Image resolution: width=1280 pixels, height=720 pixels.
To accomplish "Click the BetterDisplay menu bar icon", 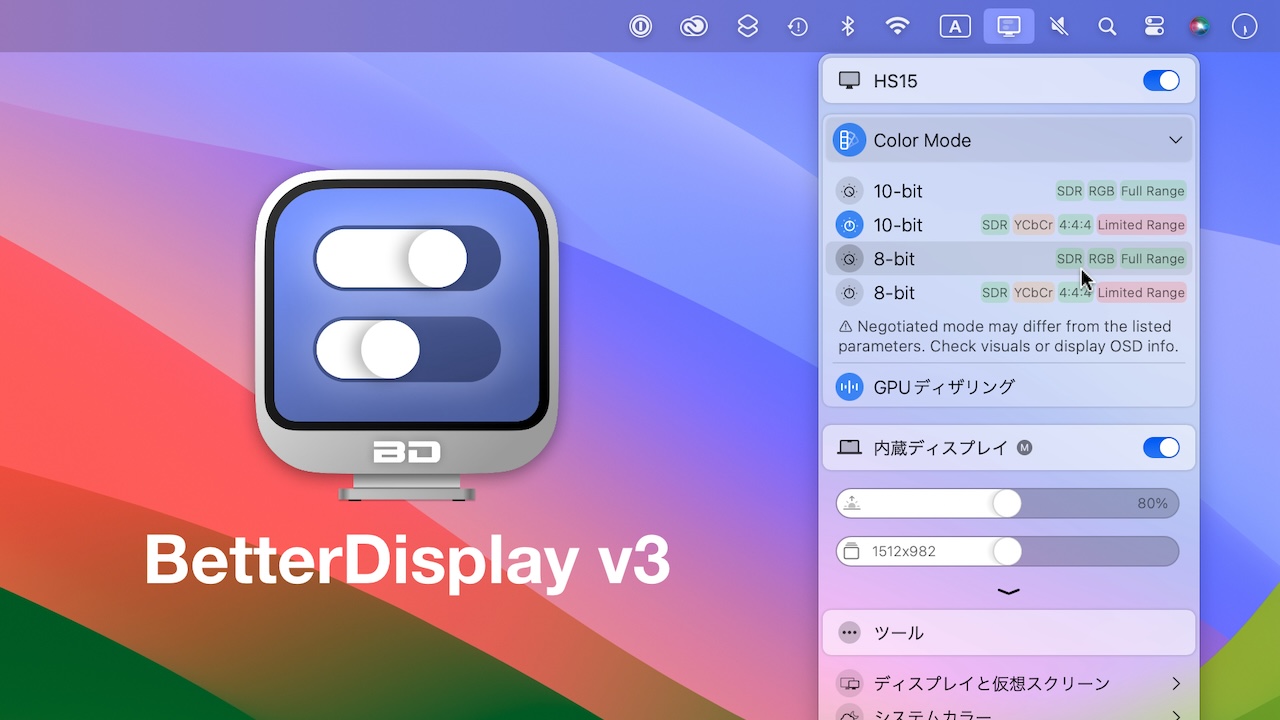I will point(1009,26).
